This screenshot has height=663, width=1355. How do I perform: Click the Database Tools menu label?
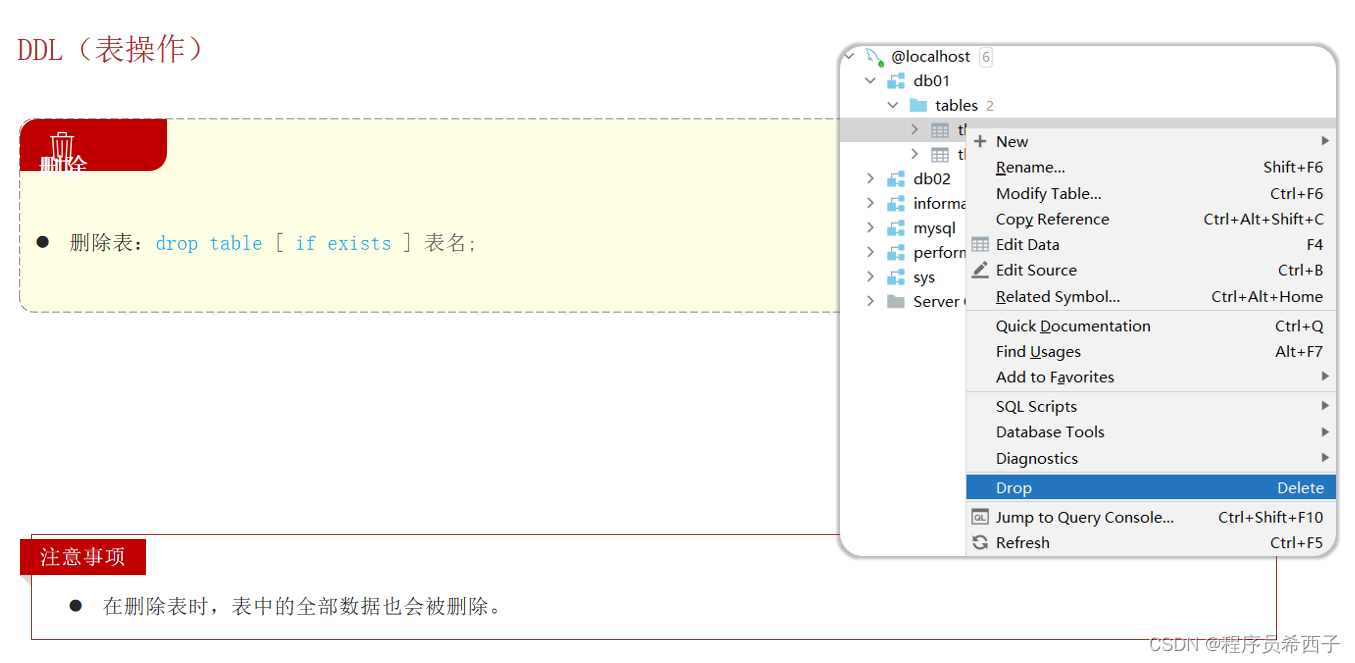coord(1050,432)
